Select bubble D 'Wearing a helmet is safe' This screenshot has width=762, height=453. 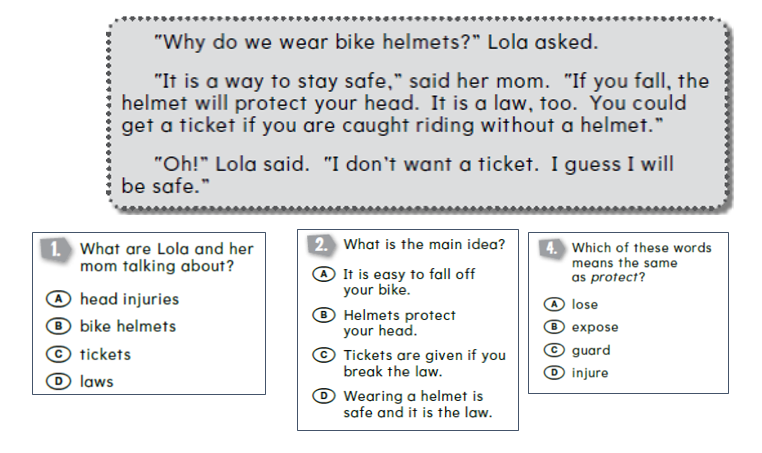324,396
